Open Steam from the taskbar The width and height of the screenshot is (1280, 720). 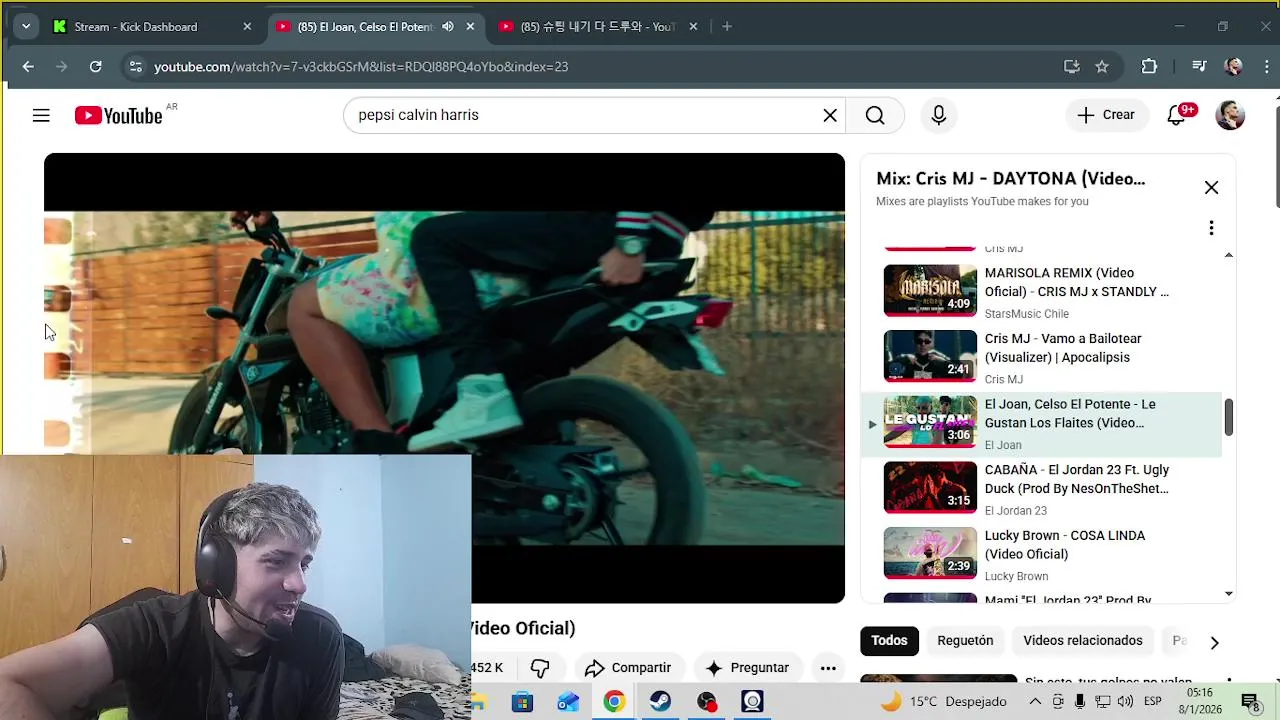660,702
